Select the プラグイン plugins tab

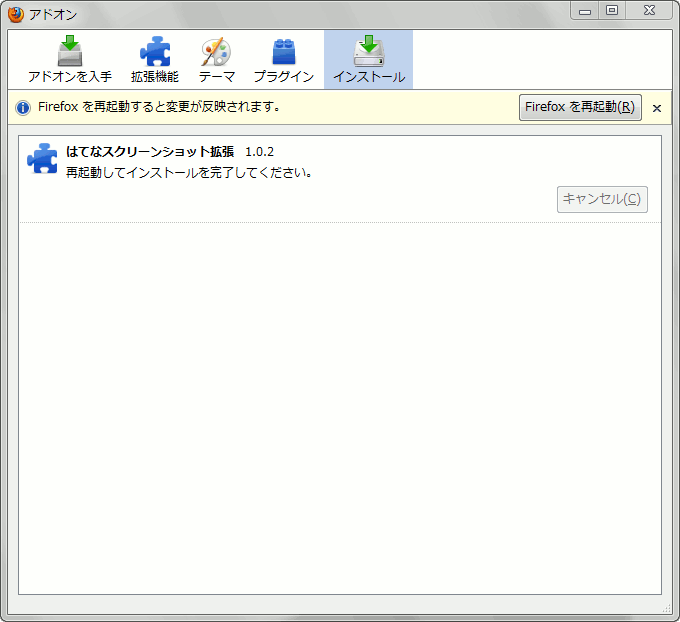[284, 59]
